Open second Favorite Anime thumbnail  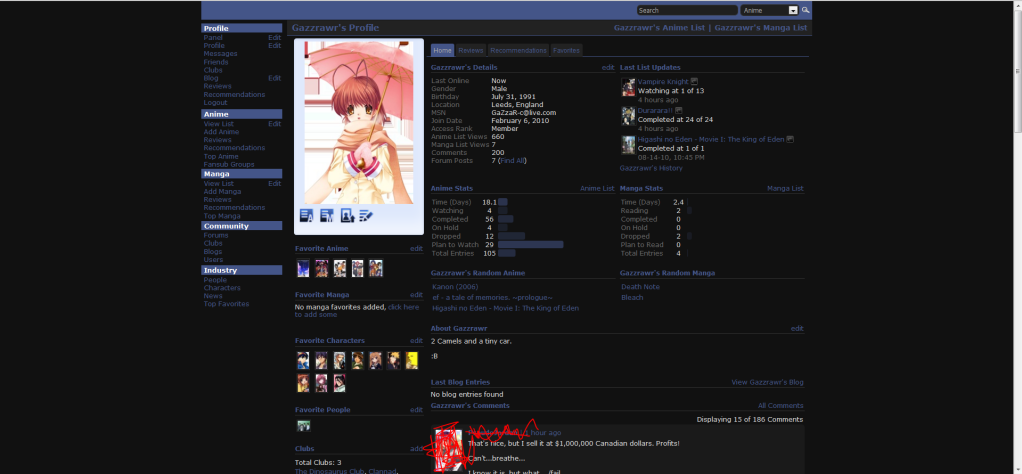(321, 268)
